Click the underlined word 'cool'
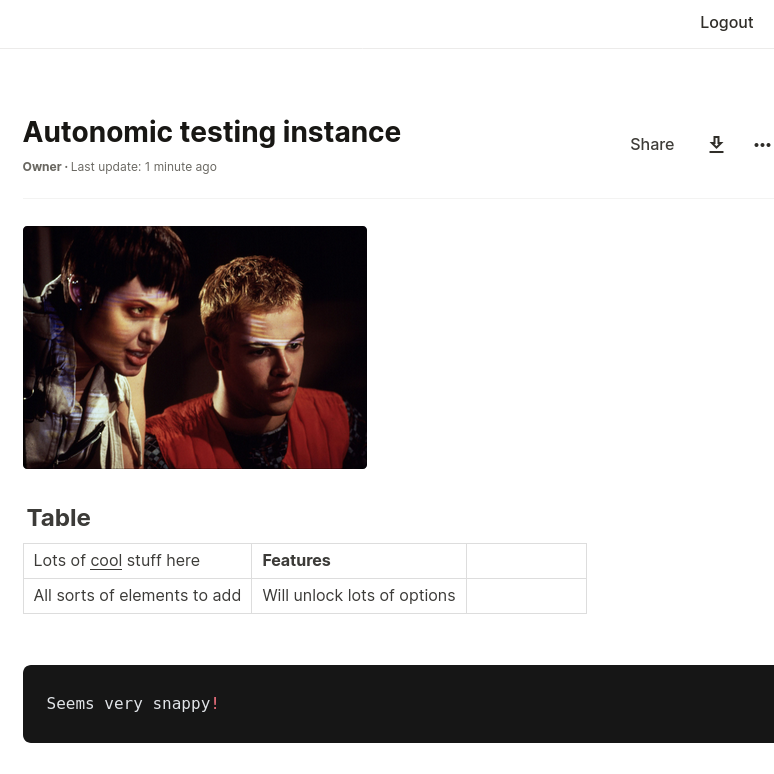This screenshot has width=774, height=774. (106, 561)
